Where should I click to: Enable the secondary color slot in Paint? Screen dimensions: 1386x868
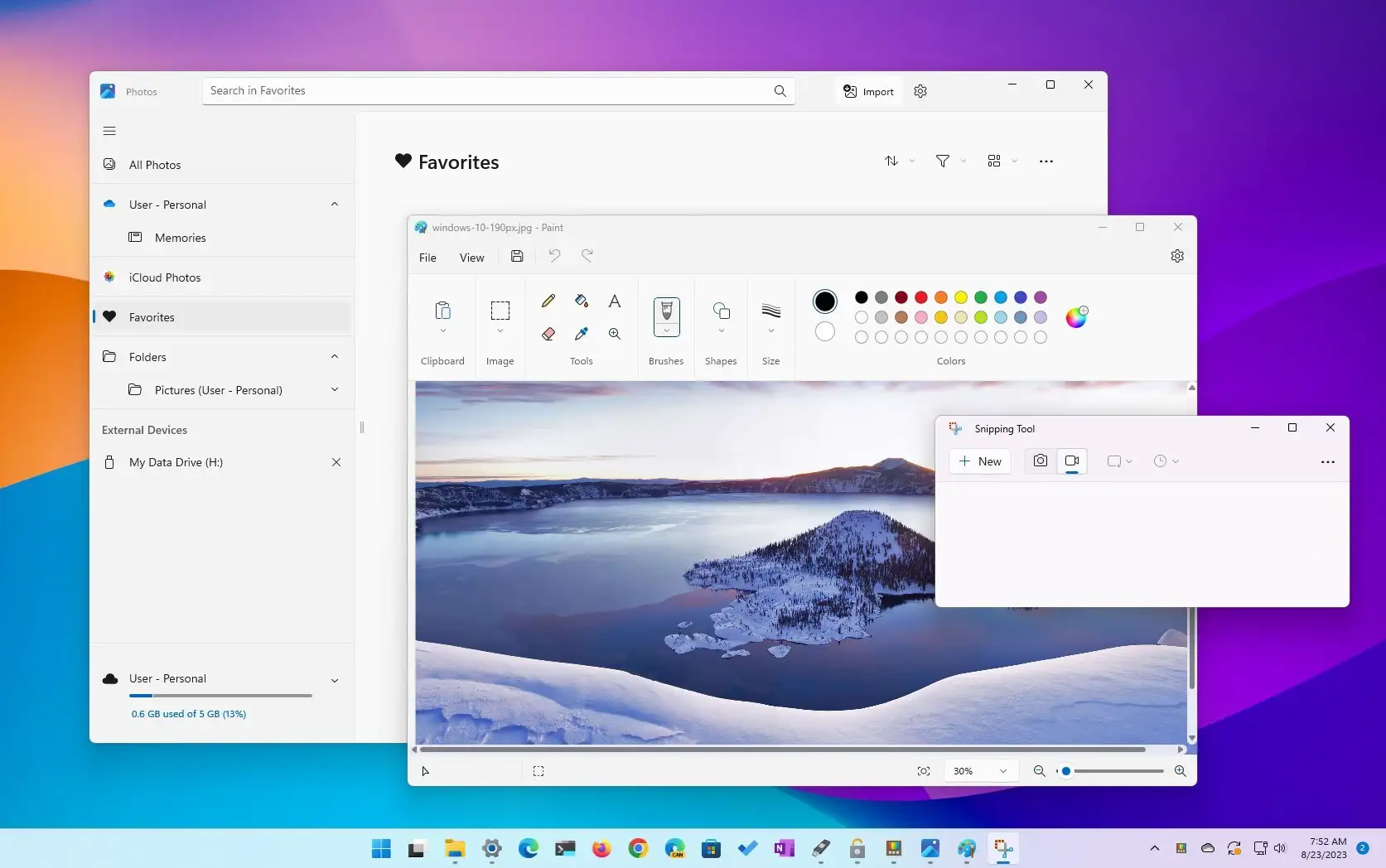tap(824, 330)
